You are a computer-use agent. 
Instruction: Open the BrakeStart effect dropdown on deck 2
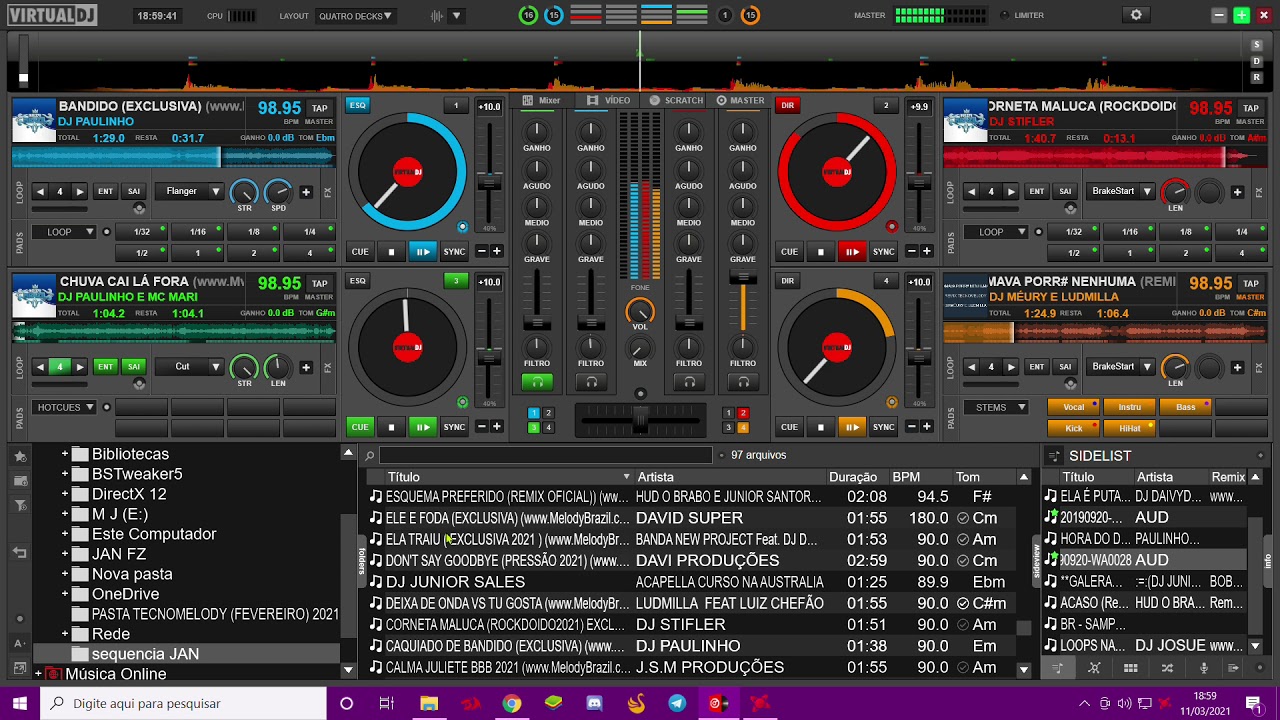(x=1122, y=191)
